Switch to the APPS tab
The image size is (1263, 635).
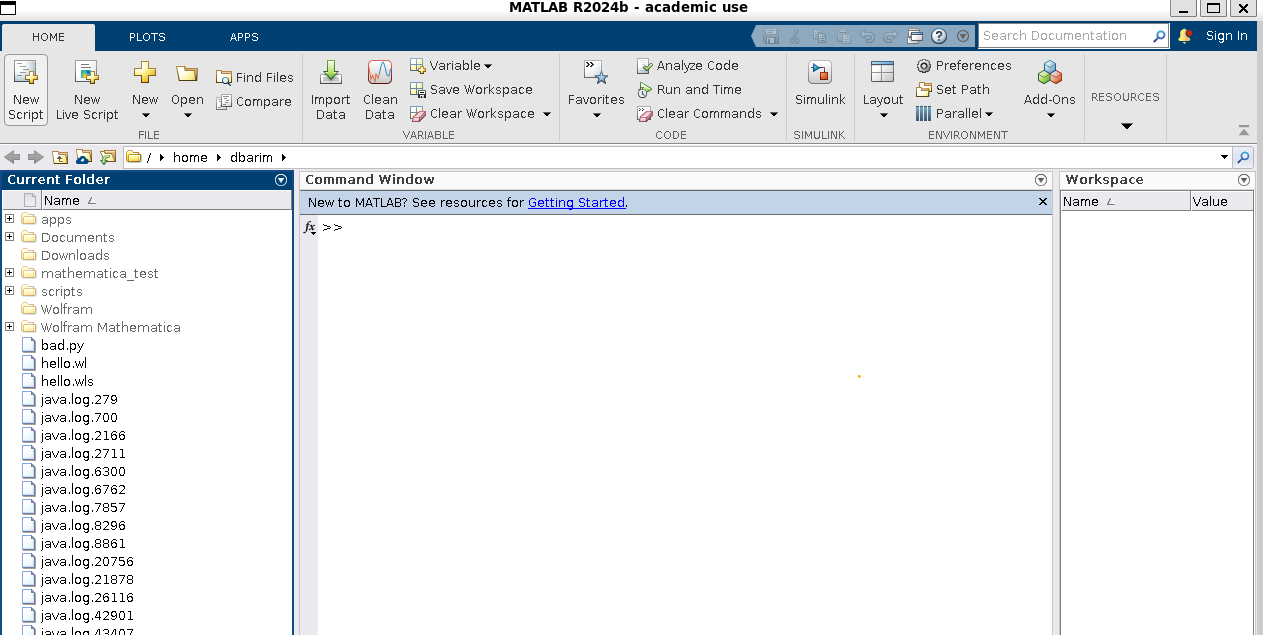tap(244, 37)
